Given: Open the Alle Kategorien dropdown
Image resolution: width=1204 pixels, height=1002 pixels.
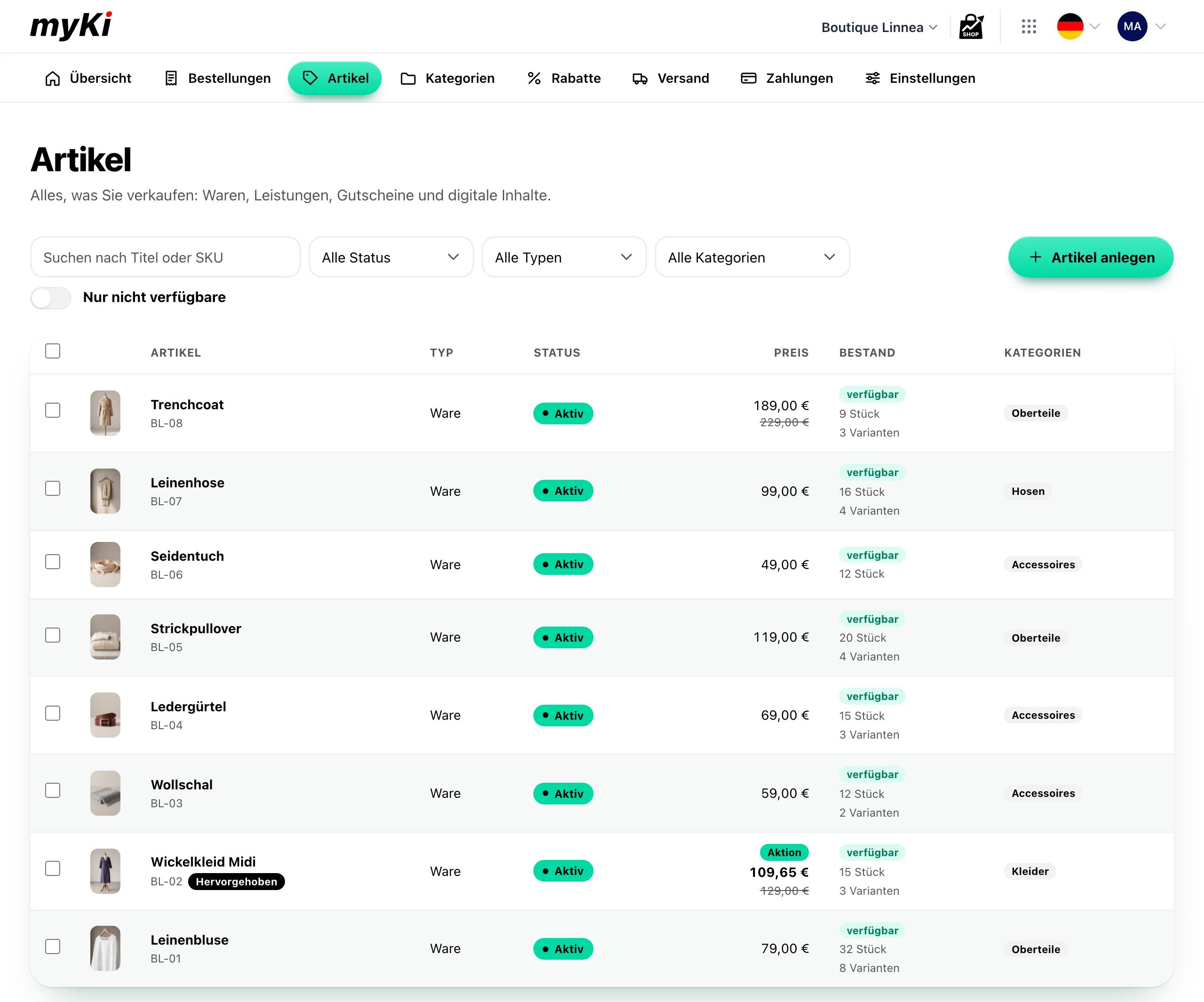Looking at the screenshot, I should point(752,257).
